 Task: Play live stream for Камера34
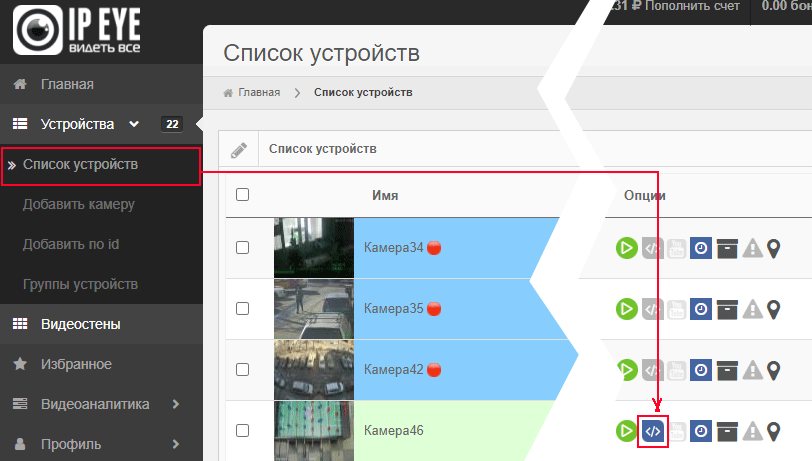tap(626, 248)
